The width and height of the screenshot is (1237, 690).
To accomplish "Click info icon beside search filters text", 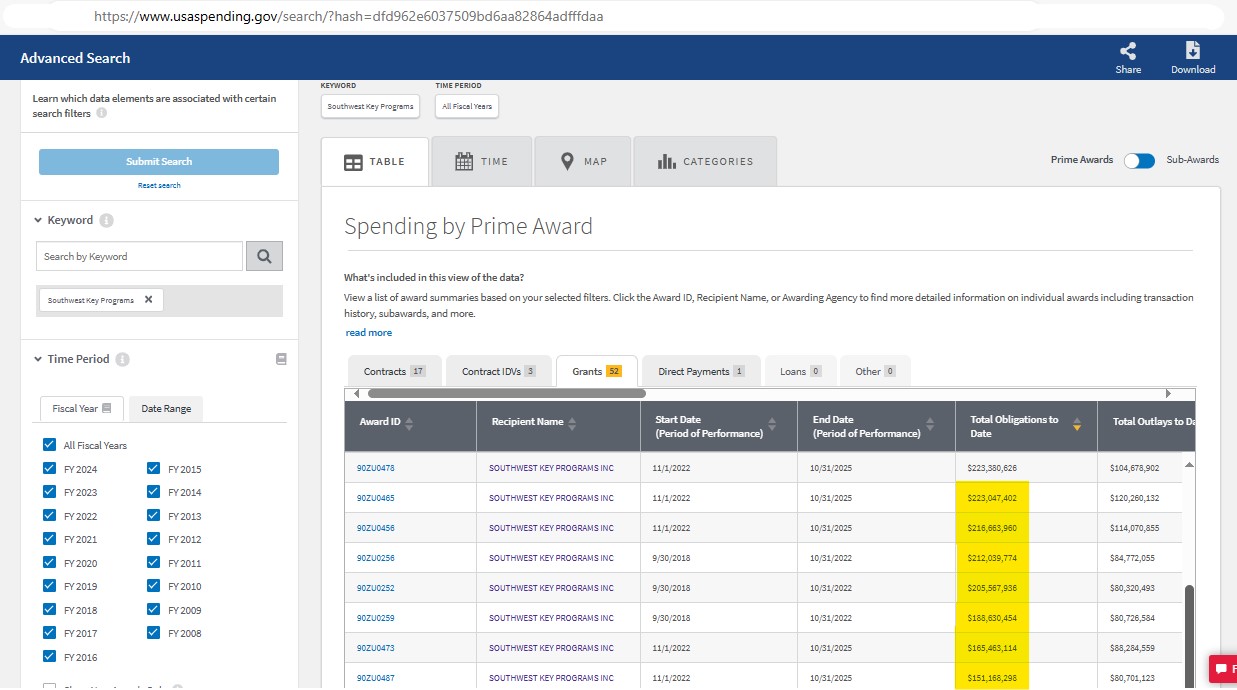I will pos(102,114).
